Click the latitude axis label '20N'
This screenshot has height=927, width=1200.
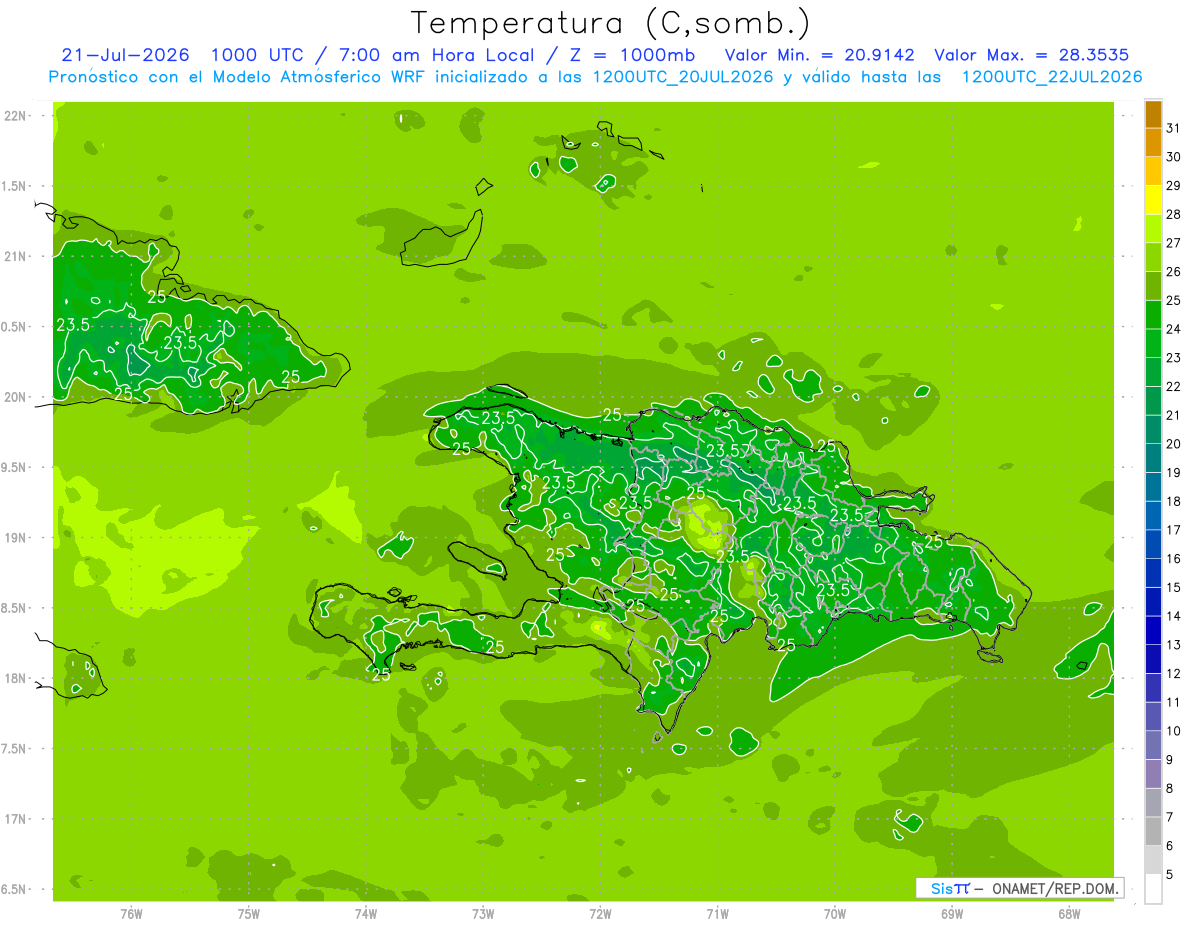pyautogui.click(x=15, y=397)
